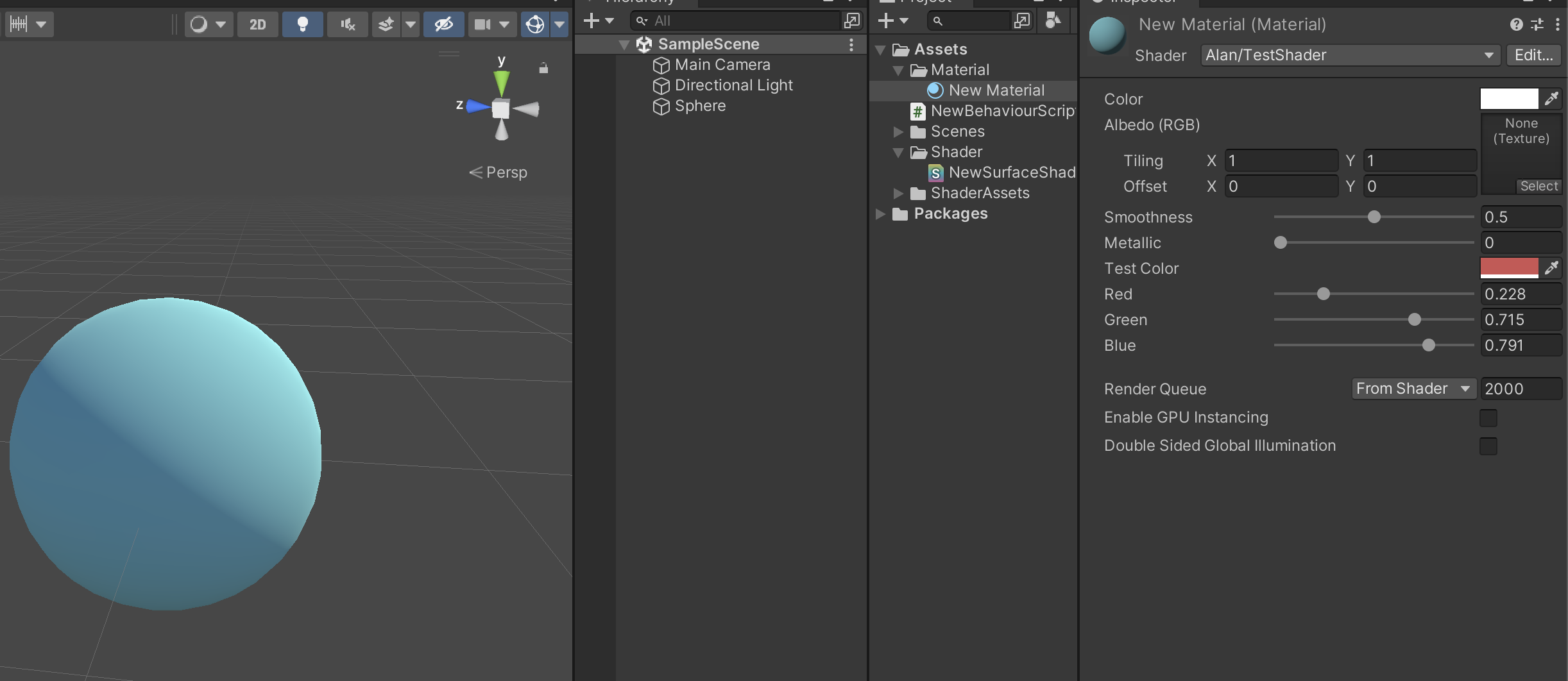Select the sphere in the Scene view

click(x=166, y=453)
